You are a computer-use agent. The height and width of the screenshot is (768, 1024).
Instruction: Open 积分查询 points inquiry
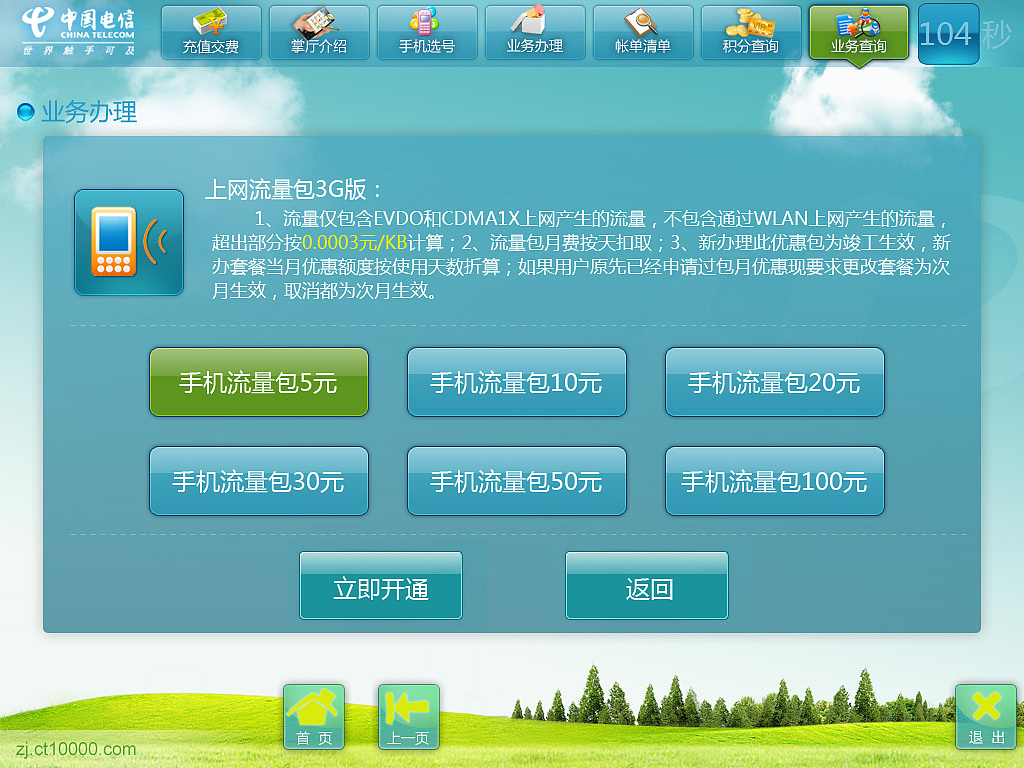pos(751,33)
